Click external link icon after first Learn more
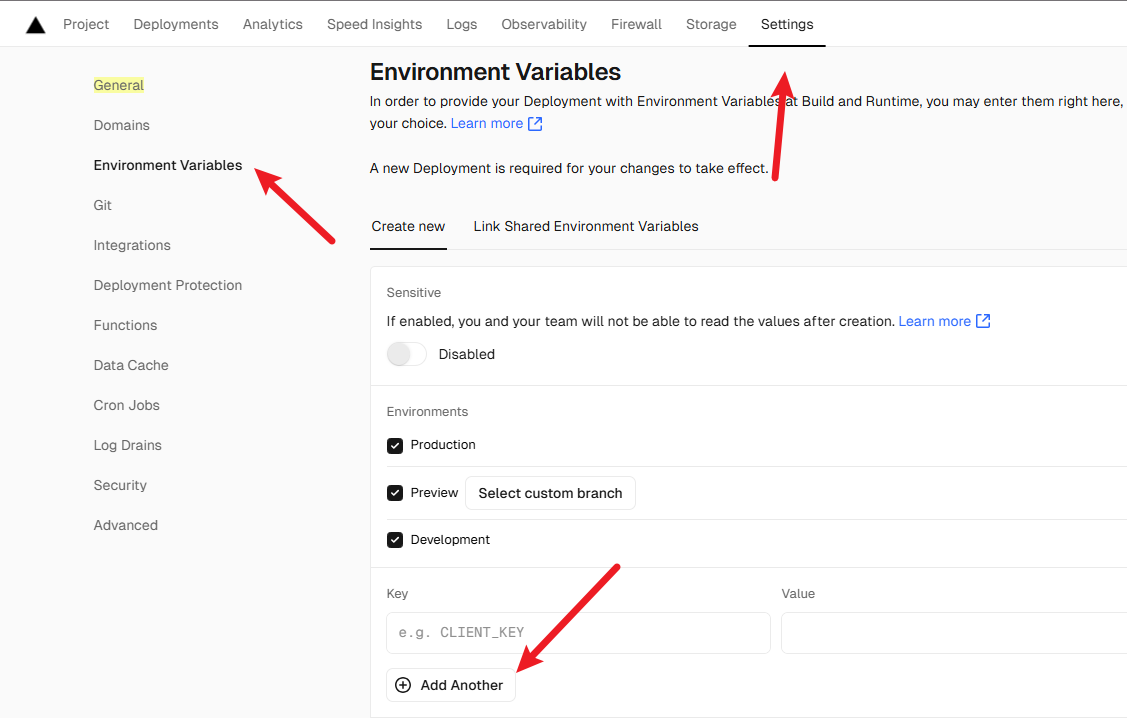This screenshot has height=718, width=1127. (x=535, y=124)
